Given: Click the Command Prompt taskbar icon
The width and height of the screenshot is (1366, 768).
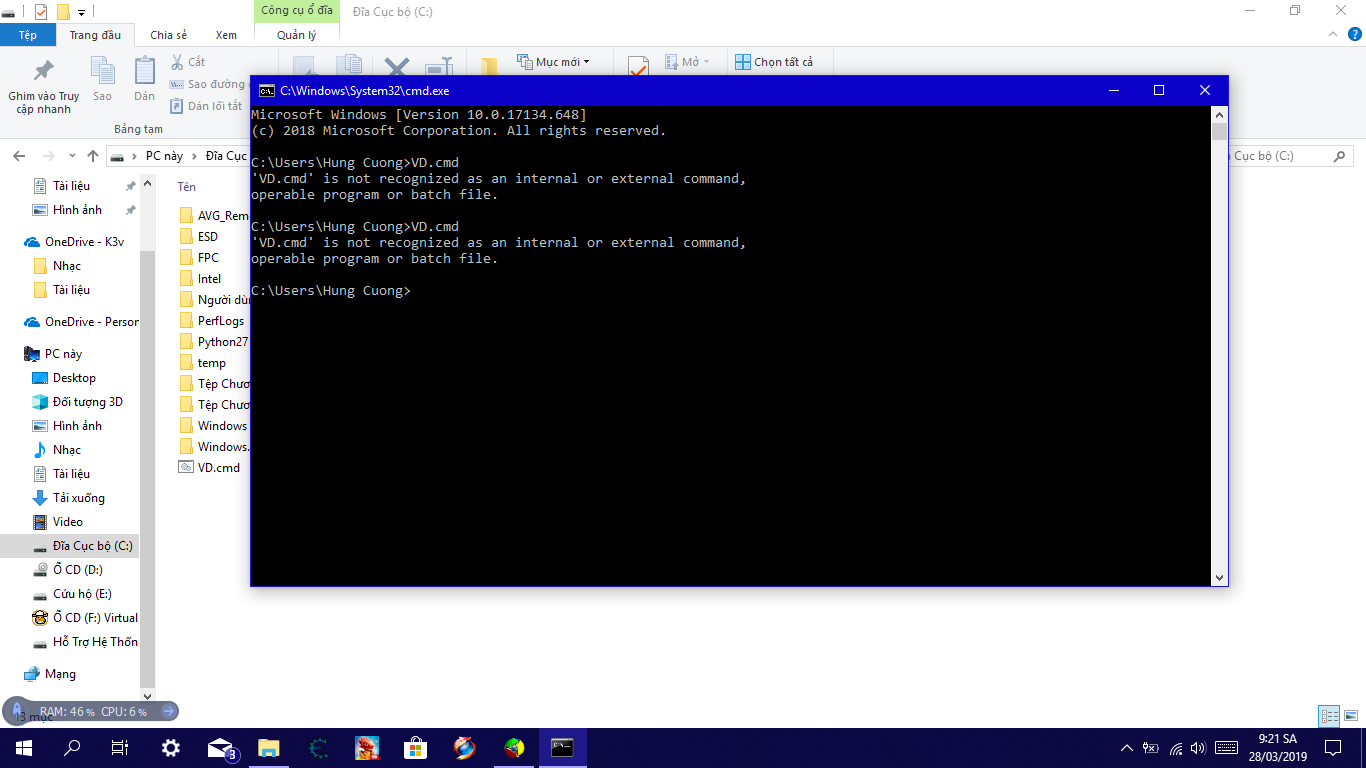Looking at the screenshot, I should [x=563, y=748].
